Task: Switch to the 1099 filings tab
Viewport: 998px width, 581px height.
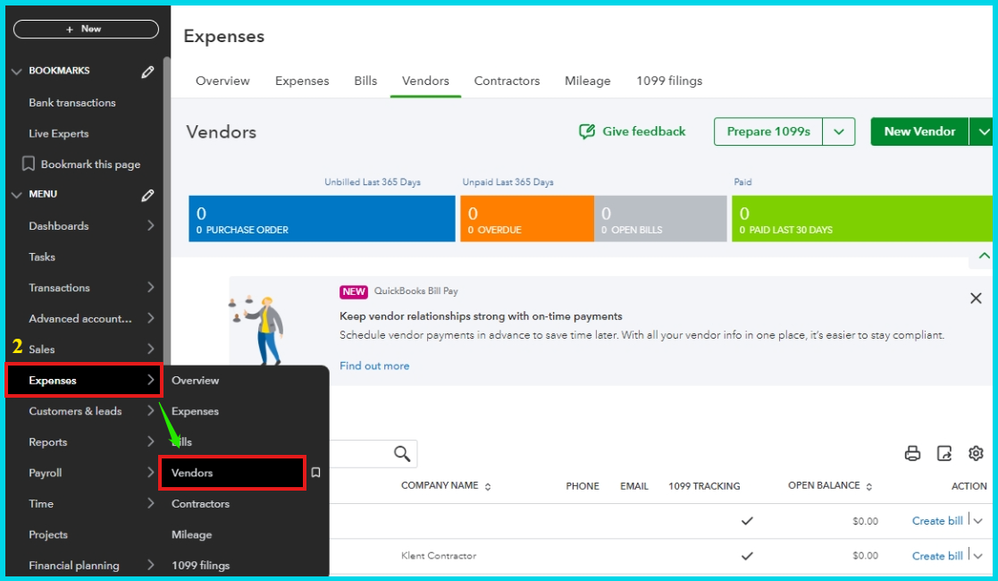Action: tap(670, 81)
